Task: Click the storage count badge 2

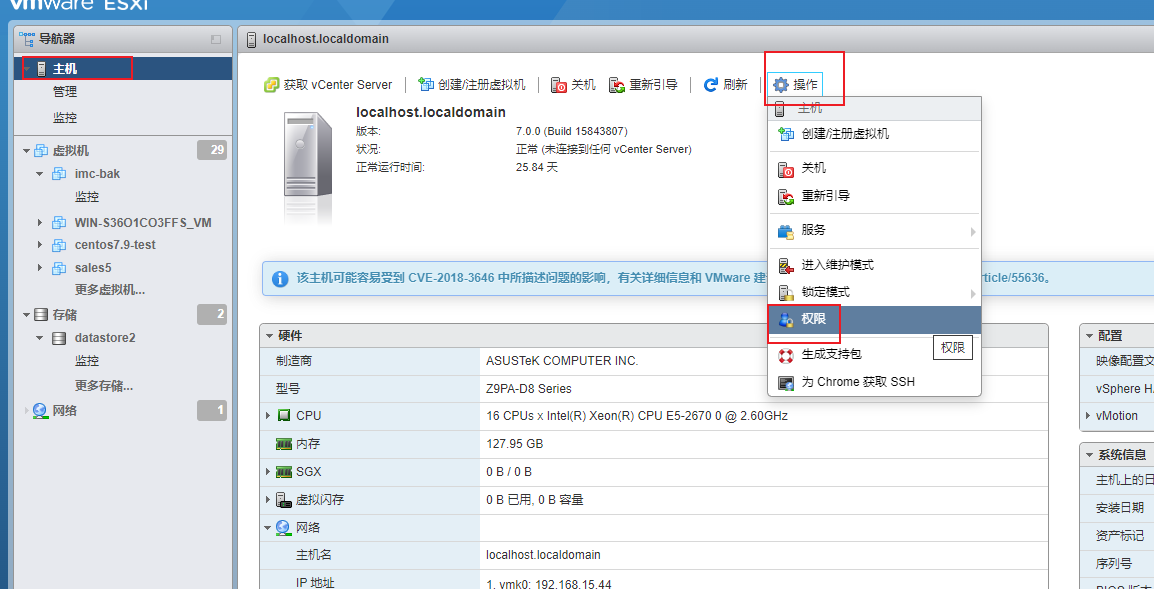Action: click(212, 315)
